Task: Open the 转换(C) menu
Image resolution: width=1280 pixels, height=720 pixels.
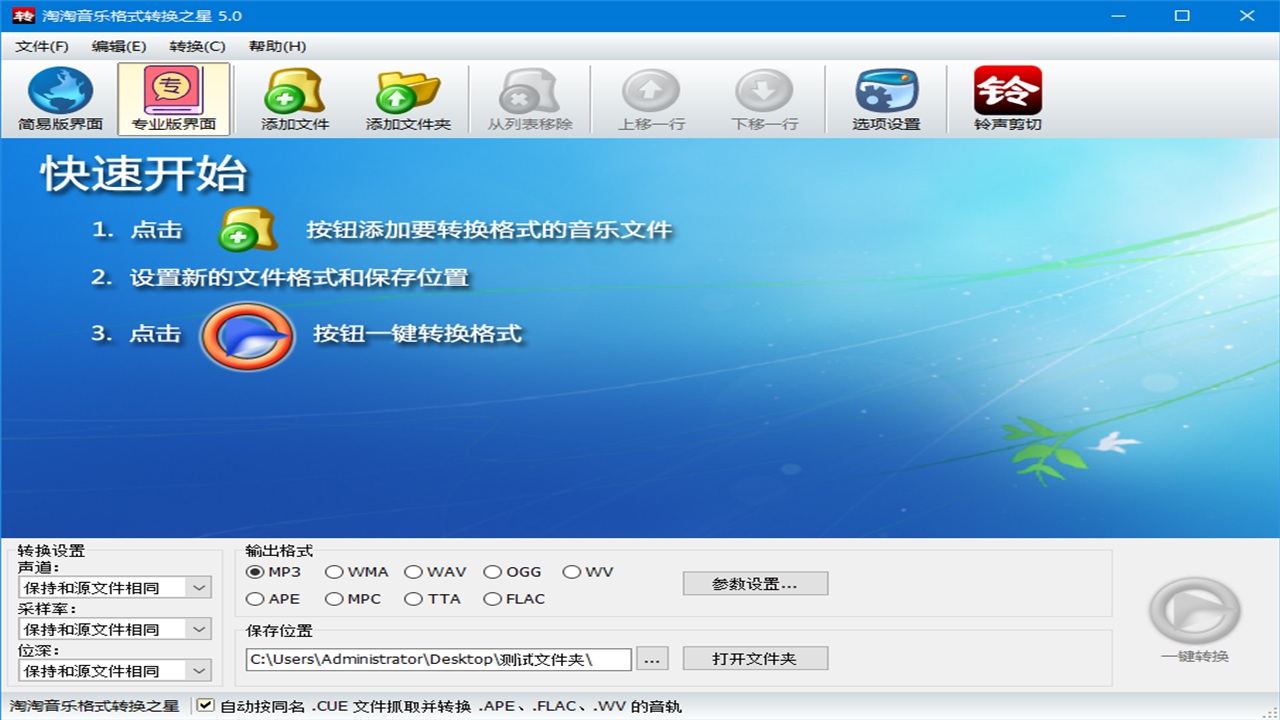Action: pyautogui.click(x=197, y=46)
